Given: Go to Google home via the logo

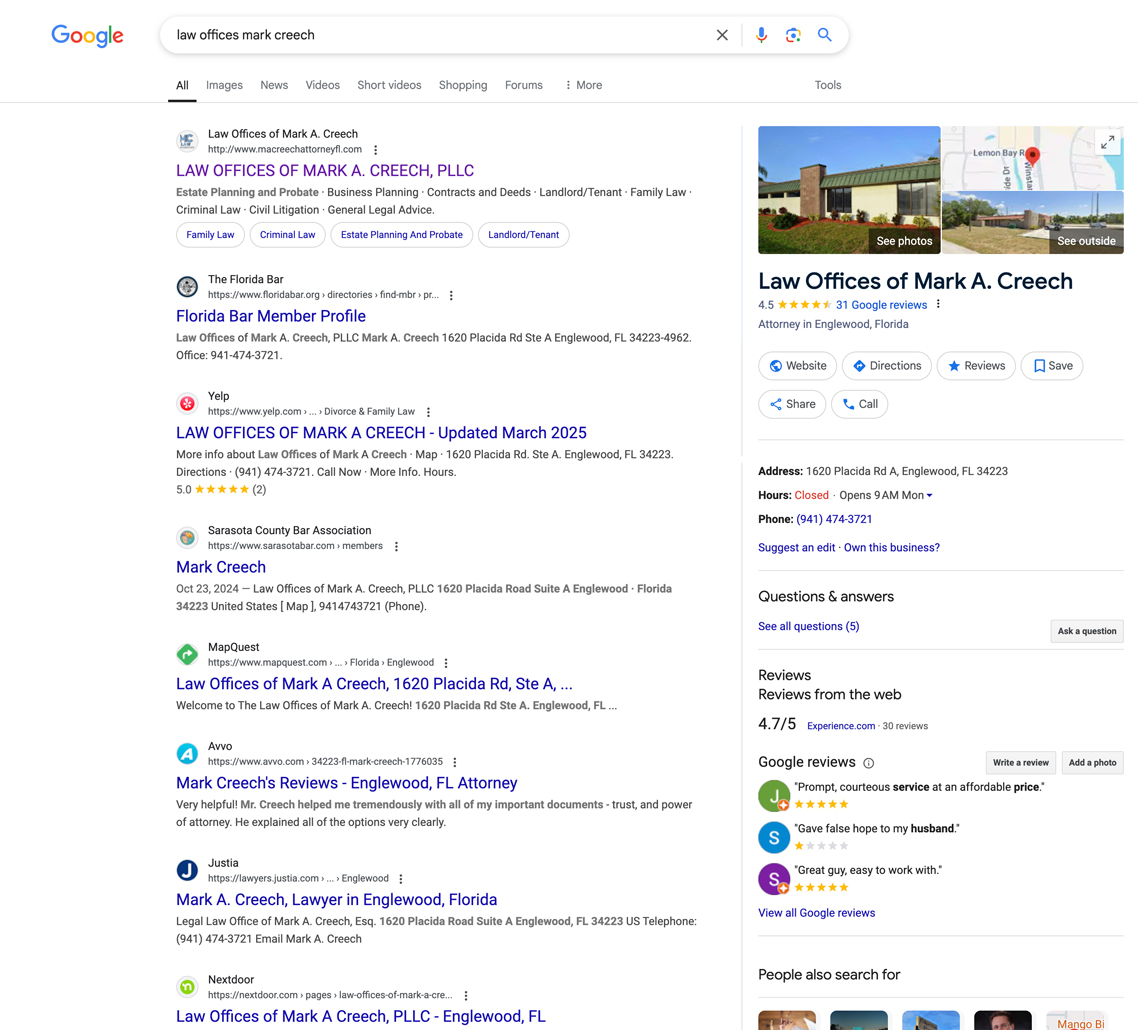Looking at the screenshot, I should pyautogui.click(x=87, y=35).
